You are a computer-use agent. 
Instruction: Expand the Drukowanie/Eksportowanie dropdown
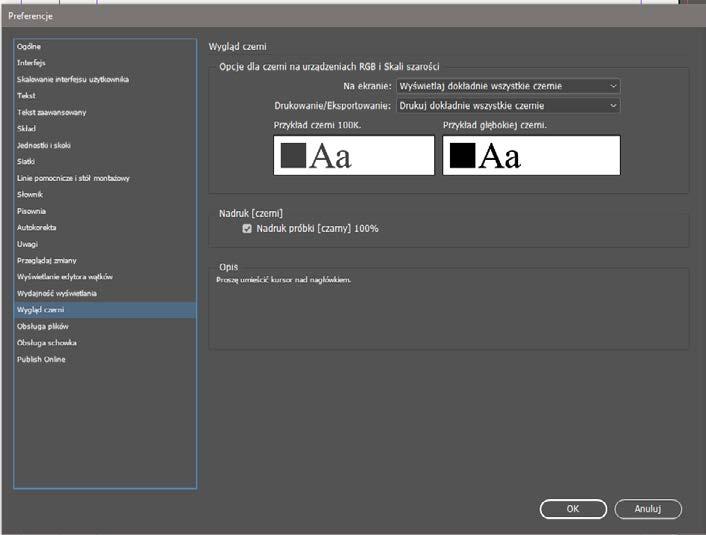coord(508,106)
